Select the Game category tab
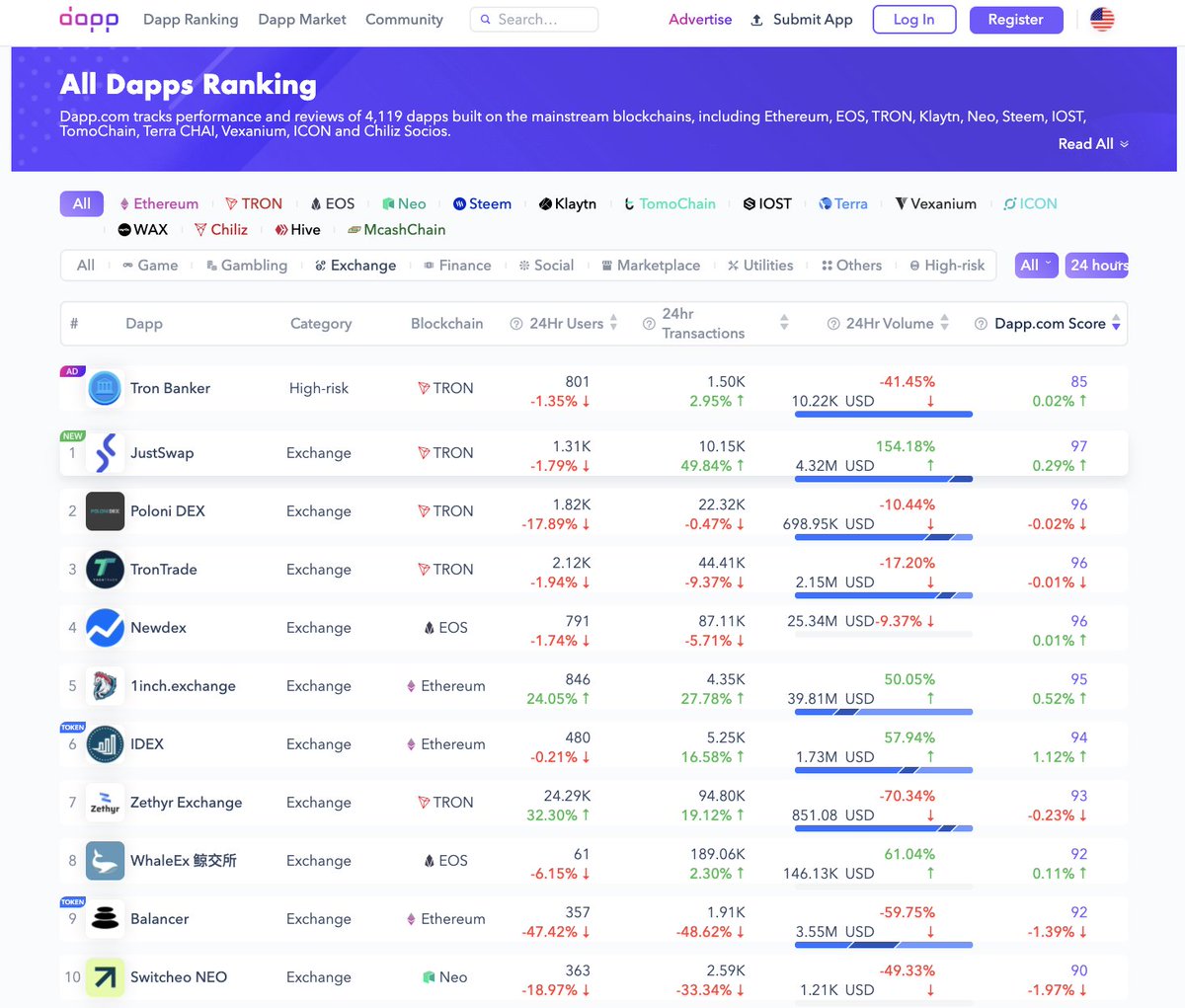1185x1008 pixels. pos(150,265)
